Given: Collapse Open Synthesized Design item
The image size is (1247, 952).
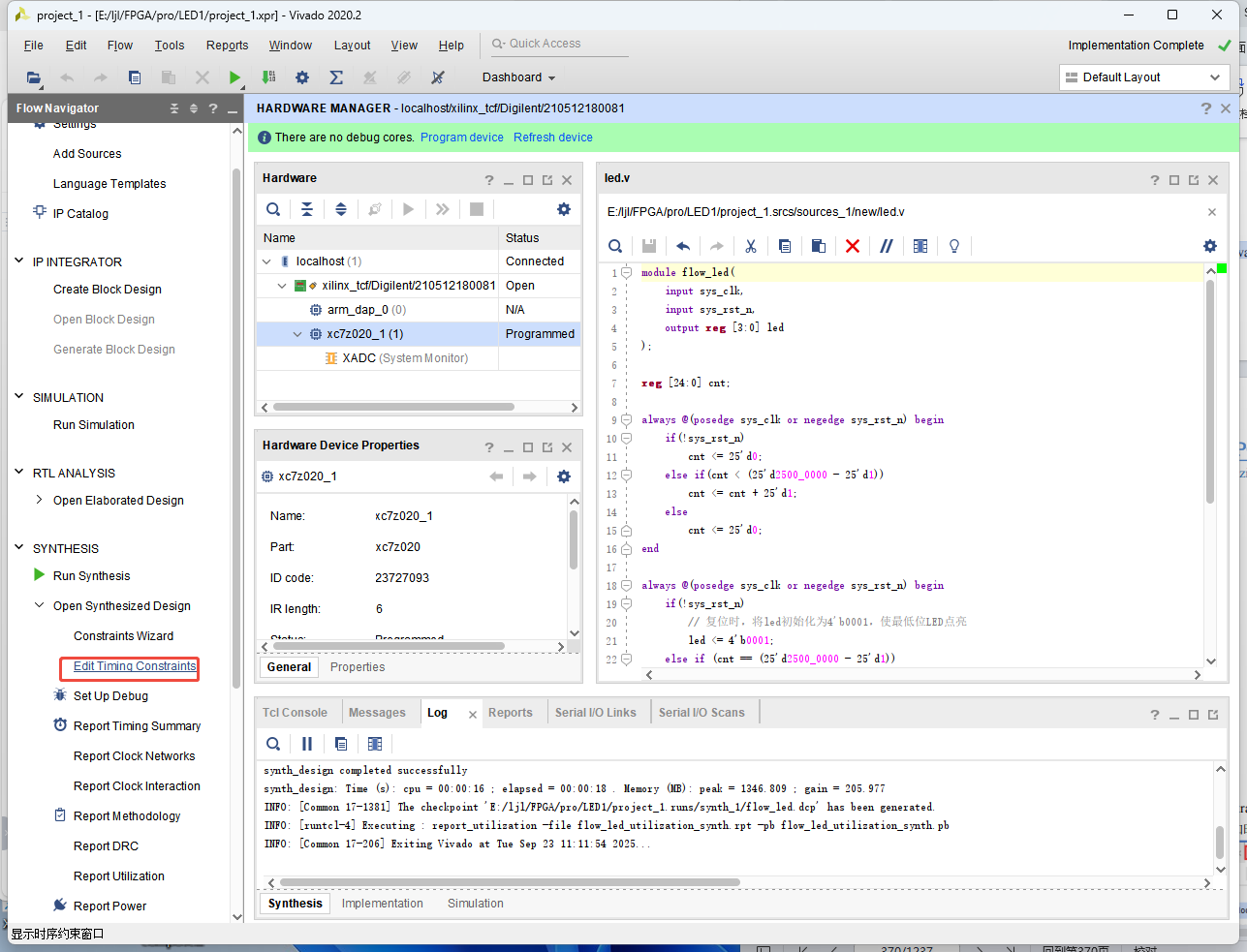Looking at the screenshot, I should [39, 605].
